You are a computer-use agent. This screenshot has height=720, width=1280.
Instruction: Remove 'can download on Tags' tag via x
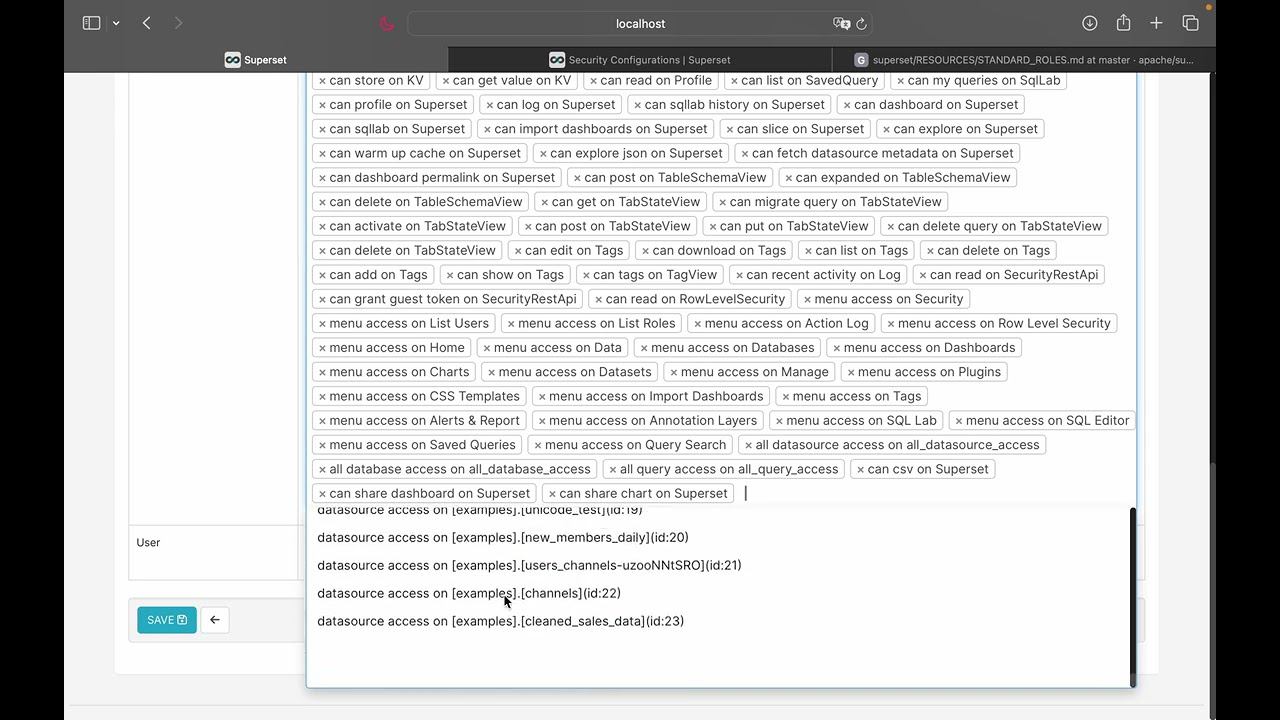point(645,251)
